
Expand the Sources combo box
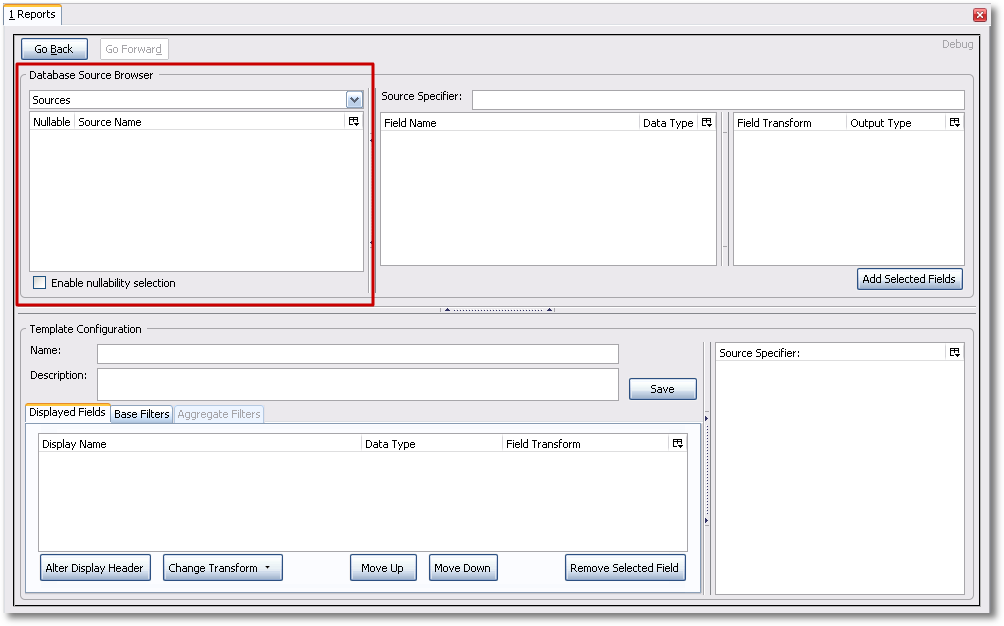(x=354, y=100)
